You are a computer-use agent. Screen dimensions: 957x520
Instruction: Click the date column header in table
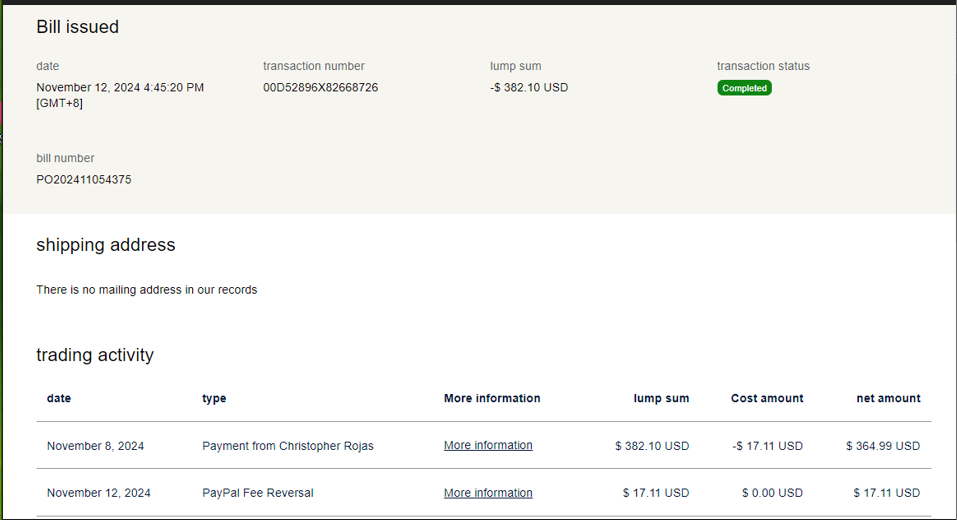pyautogui.click(x=59, y=398)
